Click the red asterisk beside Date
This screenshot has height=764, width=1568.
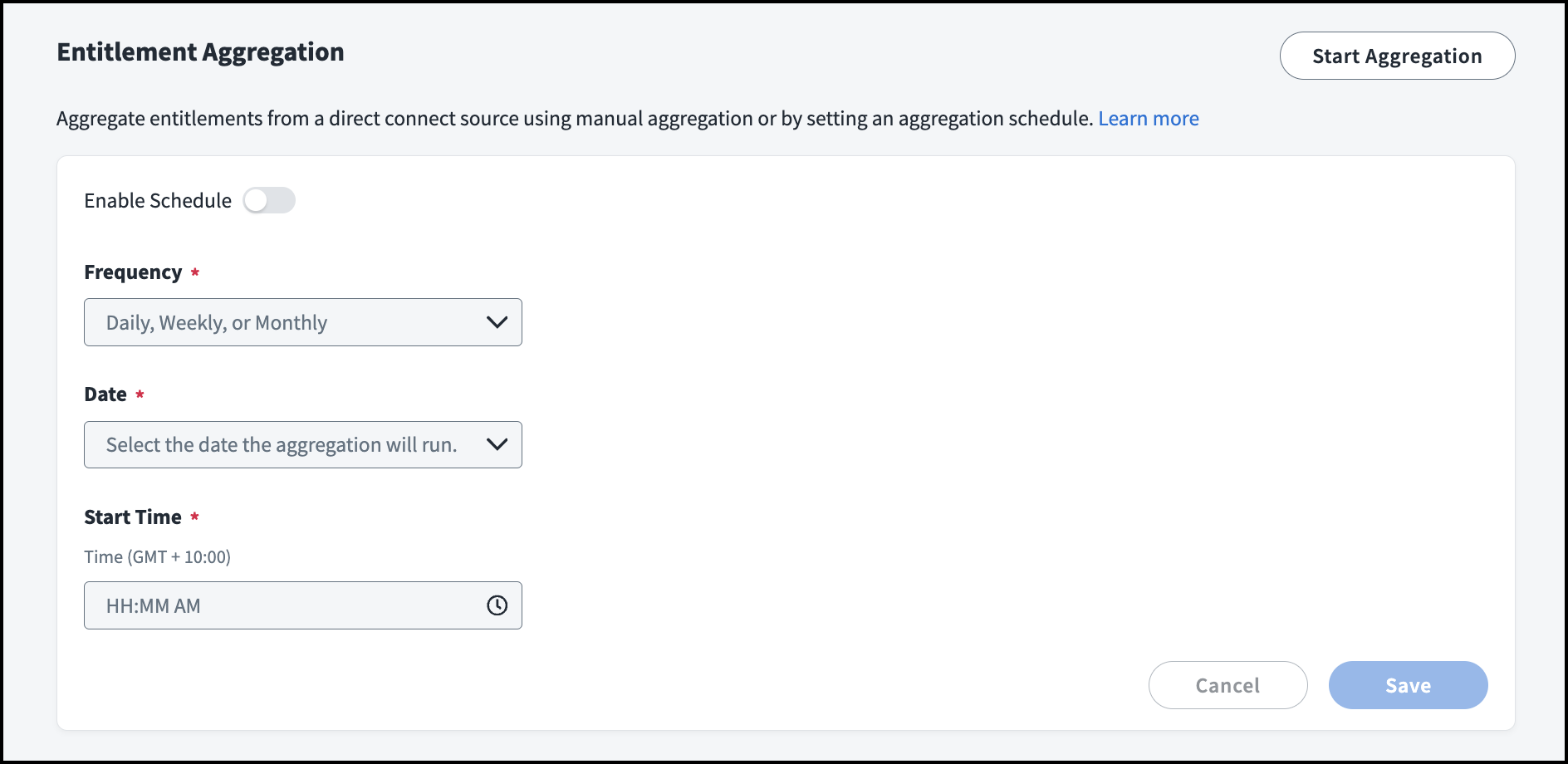tap(140, 394)
